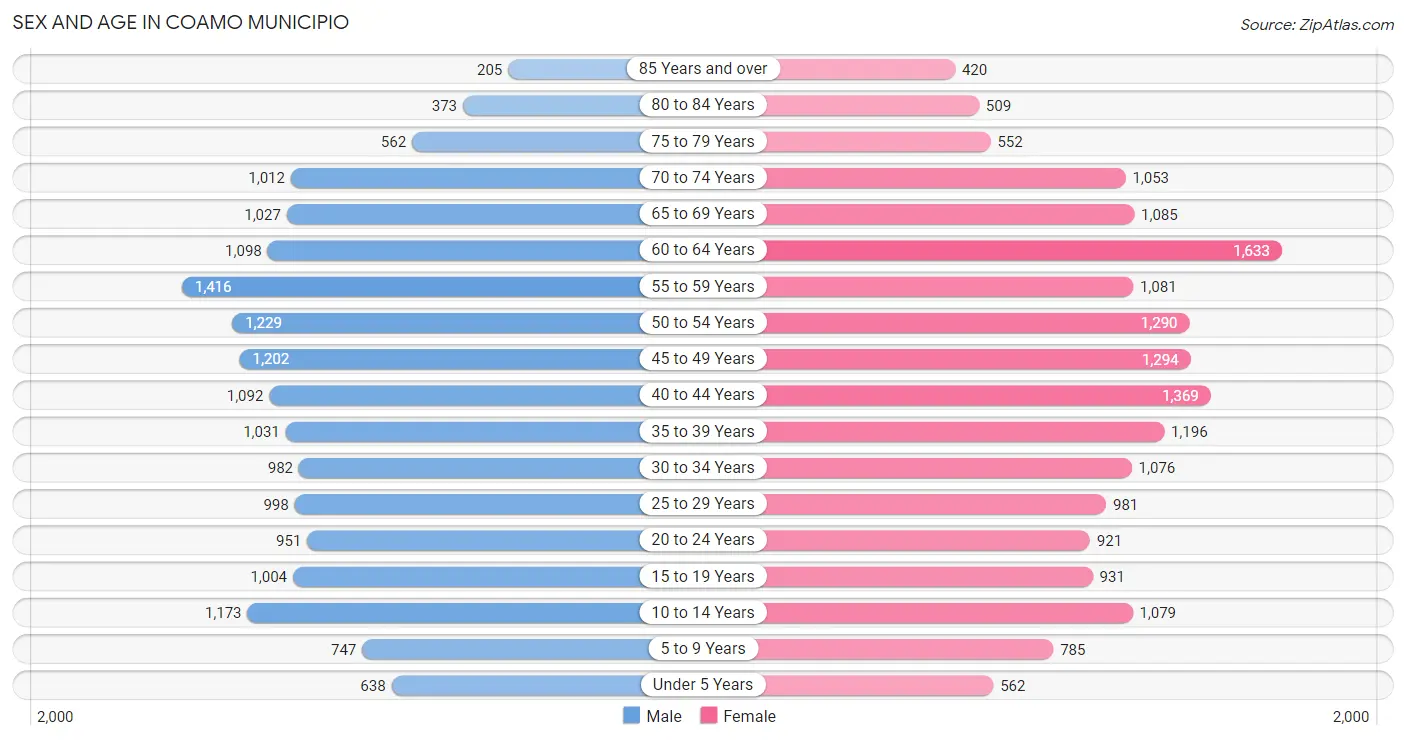
Task: Click the female 1,369 bar value
Action: pyautogui.click(x=1180, y=396)
